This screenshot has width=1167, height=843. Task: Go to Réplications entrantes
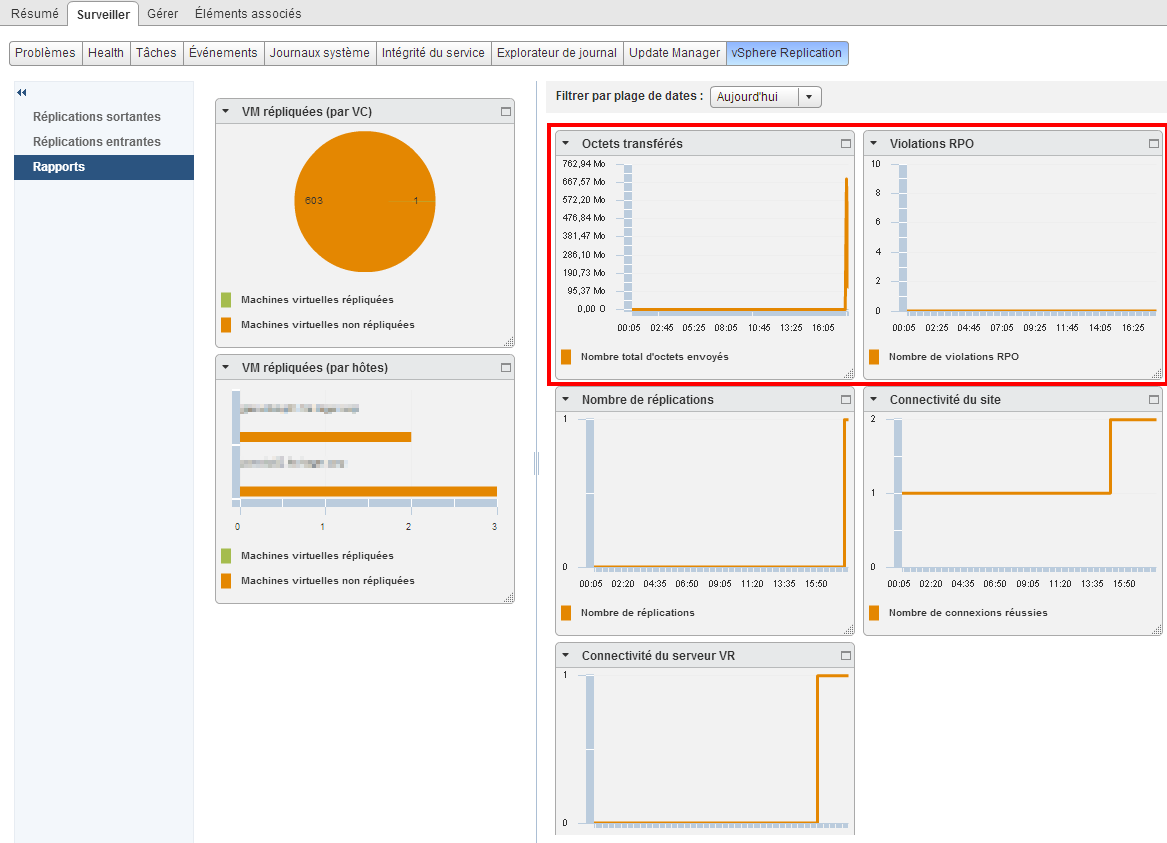pos(96,142)
